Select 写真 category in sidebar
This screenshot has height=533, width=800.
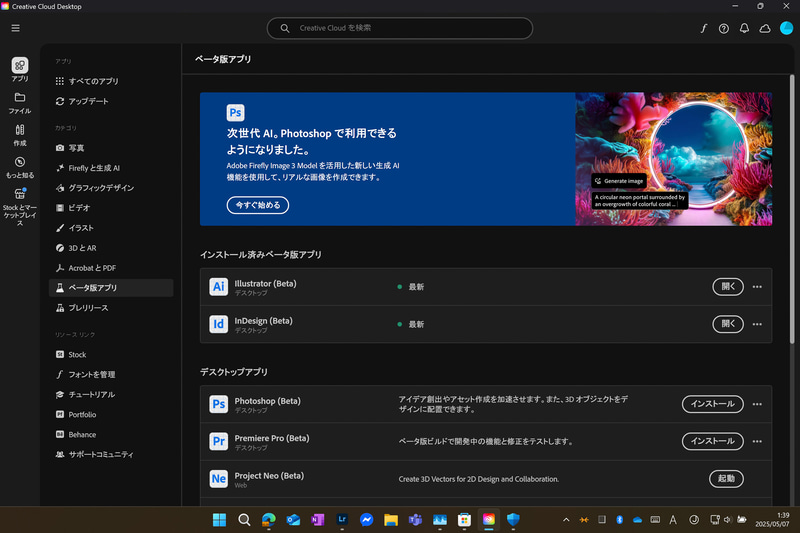pos(111,148)
